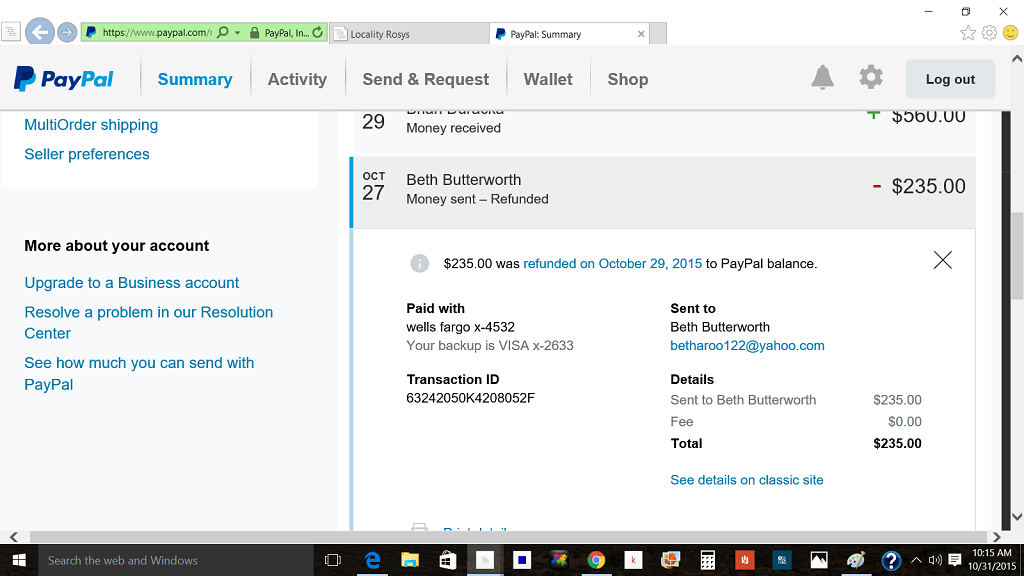Image resolution: width=1024 pixels, height=576 pixels.
Task: Close the transaction details panel
Action: pos(942,260)
